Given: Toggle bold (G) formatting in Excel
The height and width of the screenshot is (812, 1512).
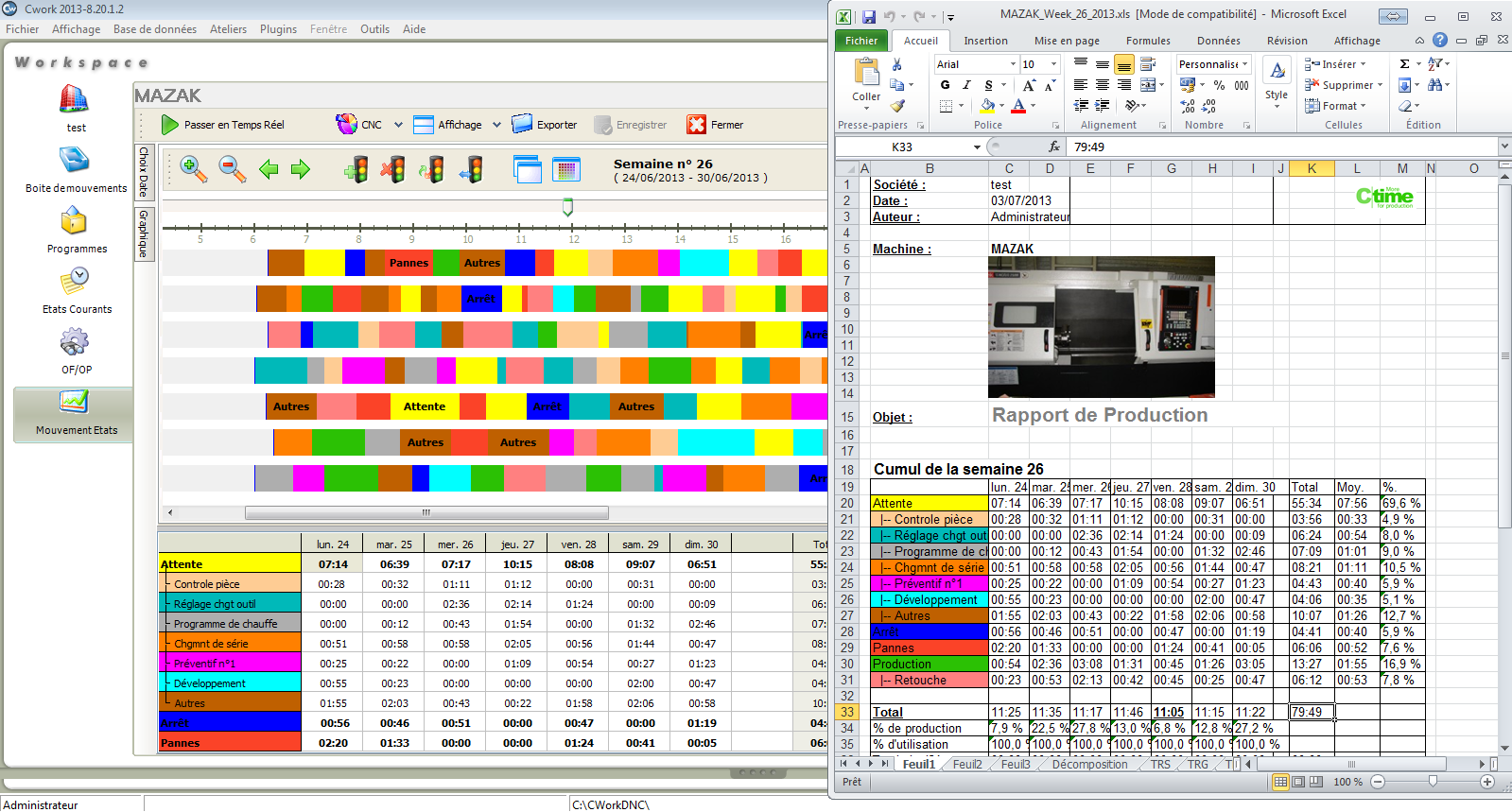Looking at the screenshot, I should (x=945, y=85).
